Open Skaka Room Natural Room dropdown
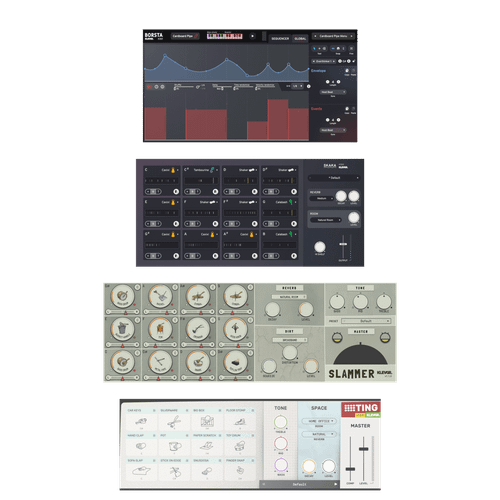The height and width of the screenshot is (500, 500). click(326, 220)
